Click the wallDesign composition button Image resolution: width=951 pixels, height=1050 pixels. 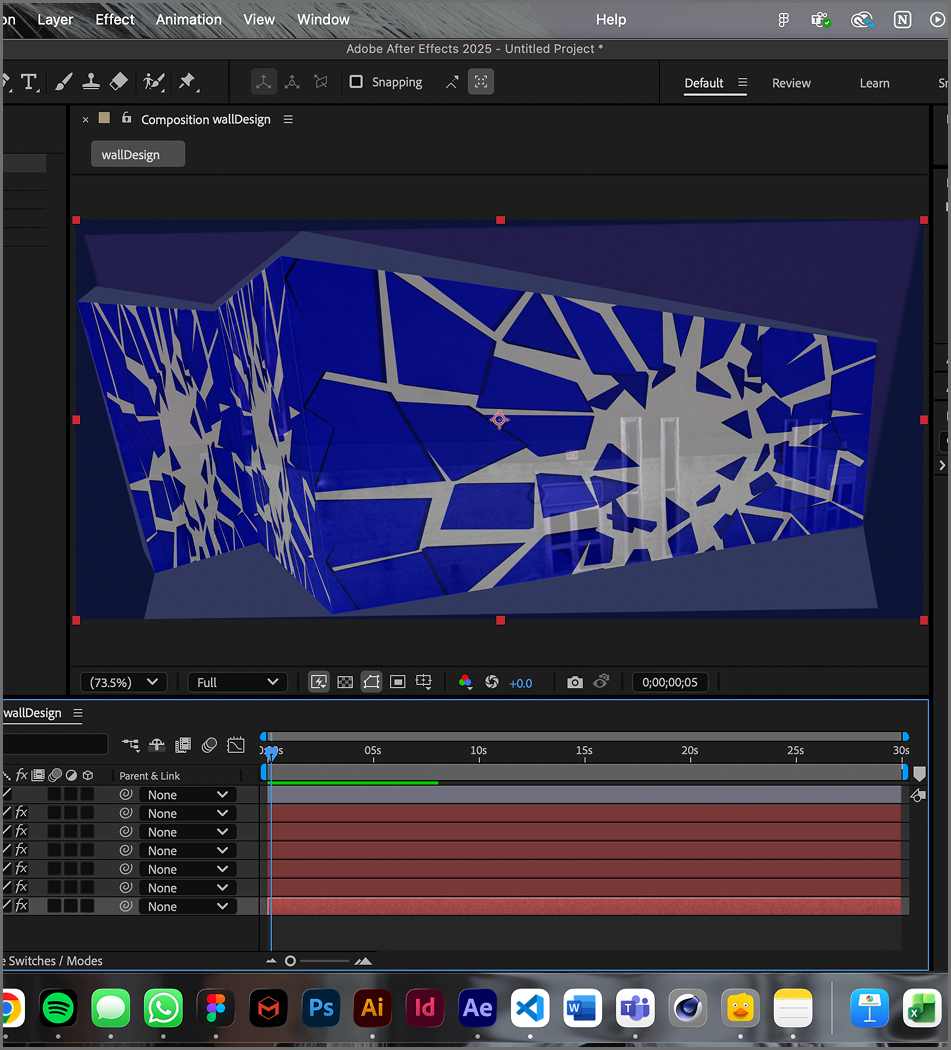tap(137, 153)
